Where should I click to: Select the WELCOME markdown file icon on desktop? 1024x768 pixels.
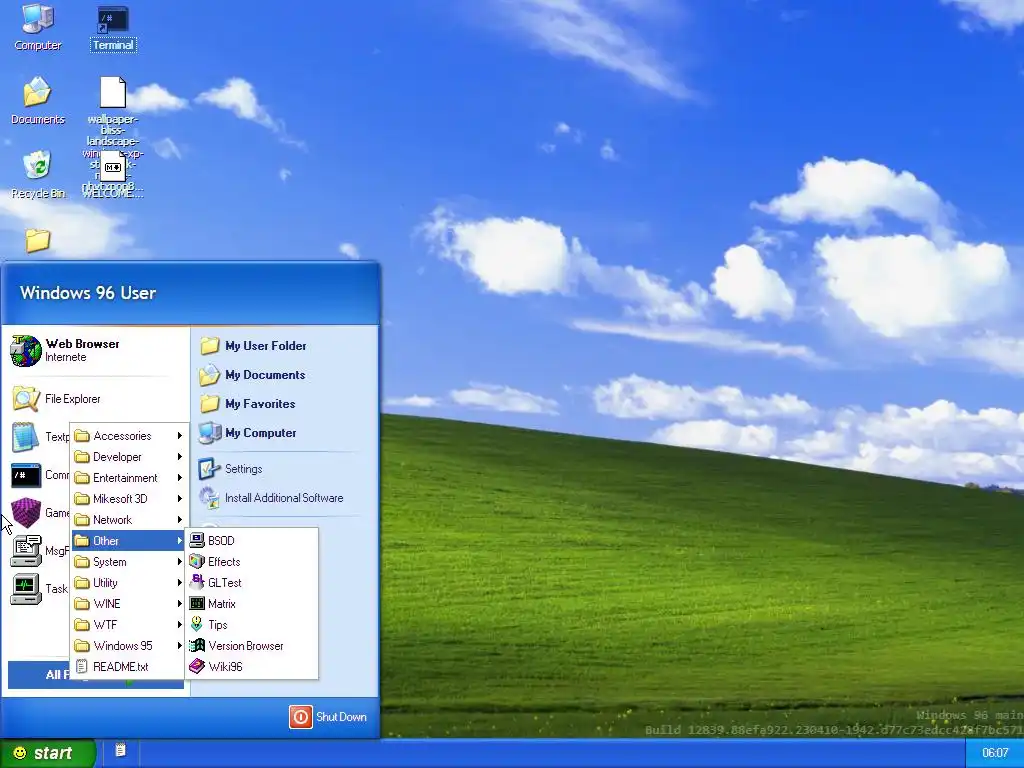112,168
